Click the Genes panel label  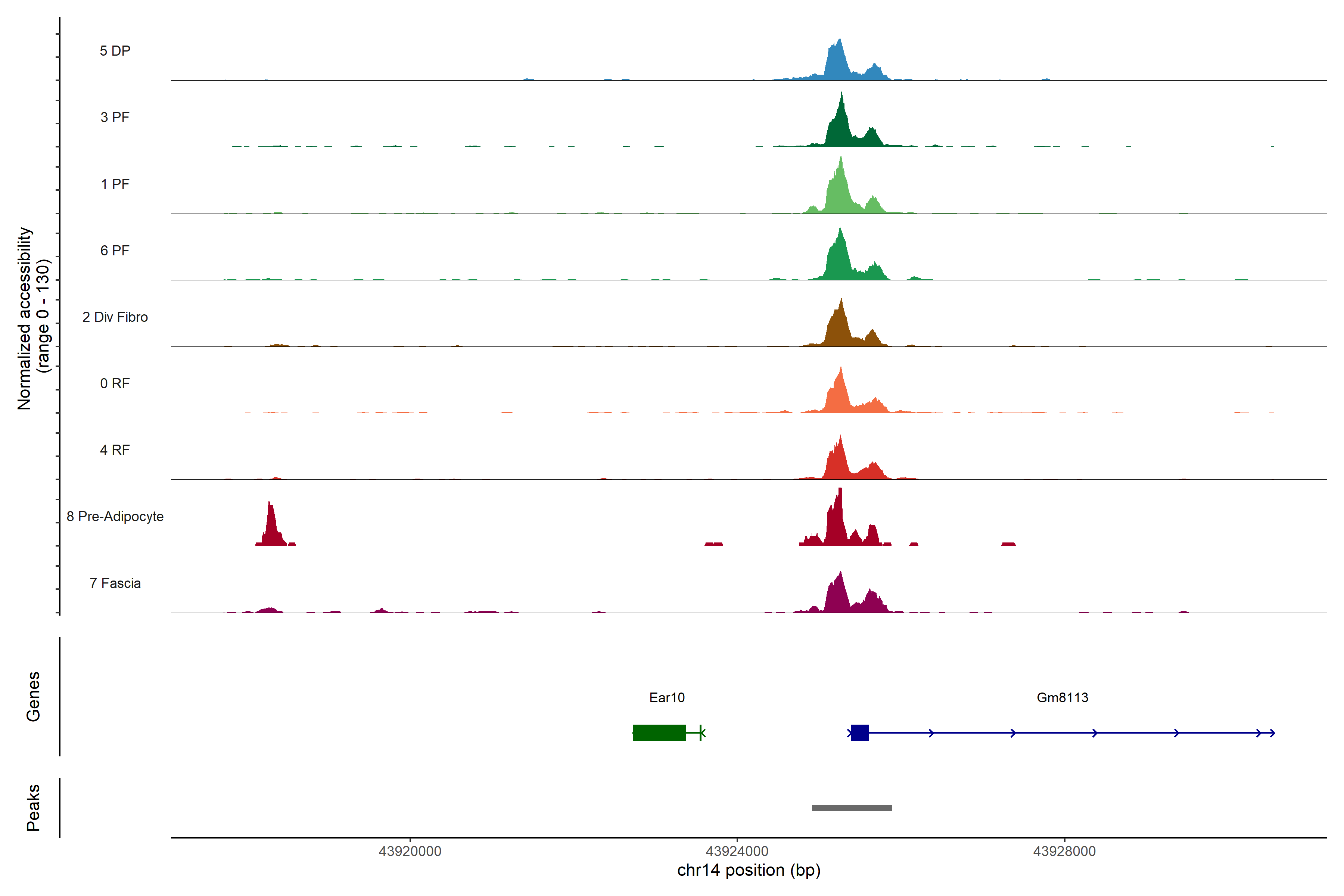[33, 696]
